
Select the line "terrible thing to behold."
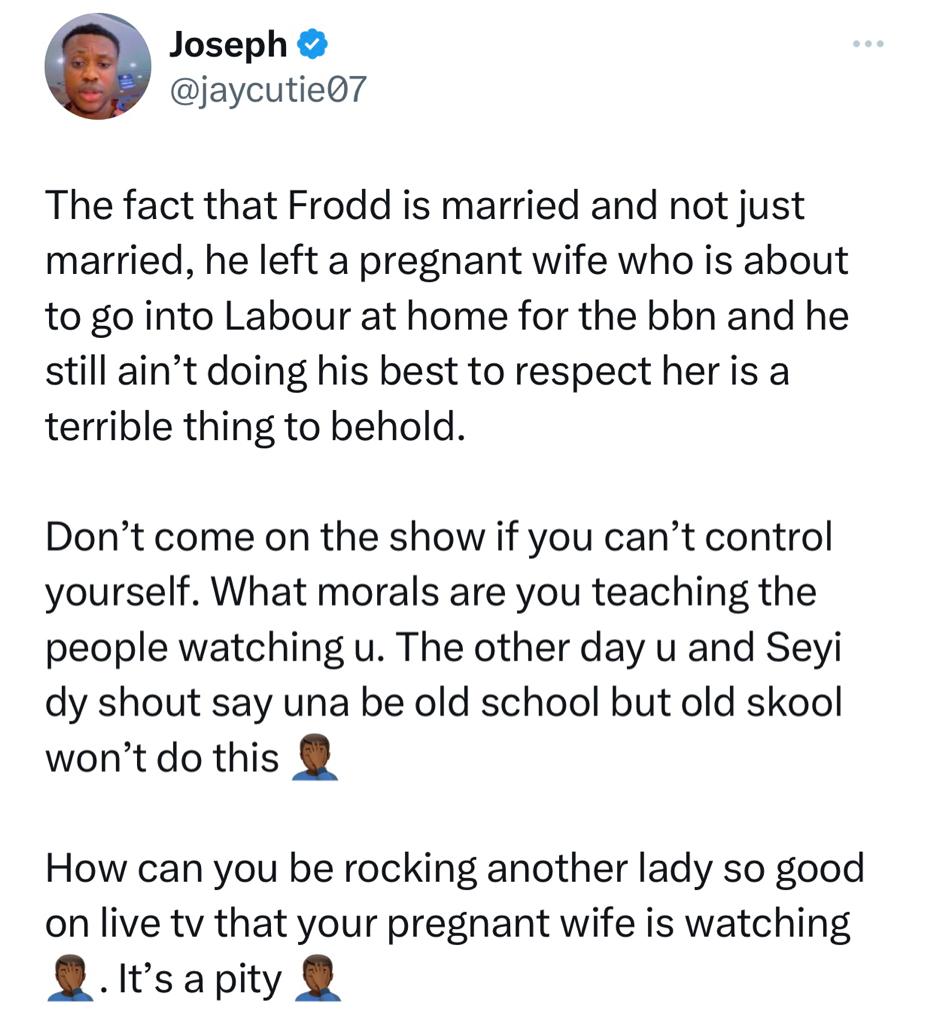pyautogui.click(x=255, y=427)
